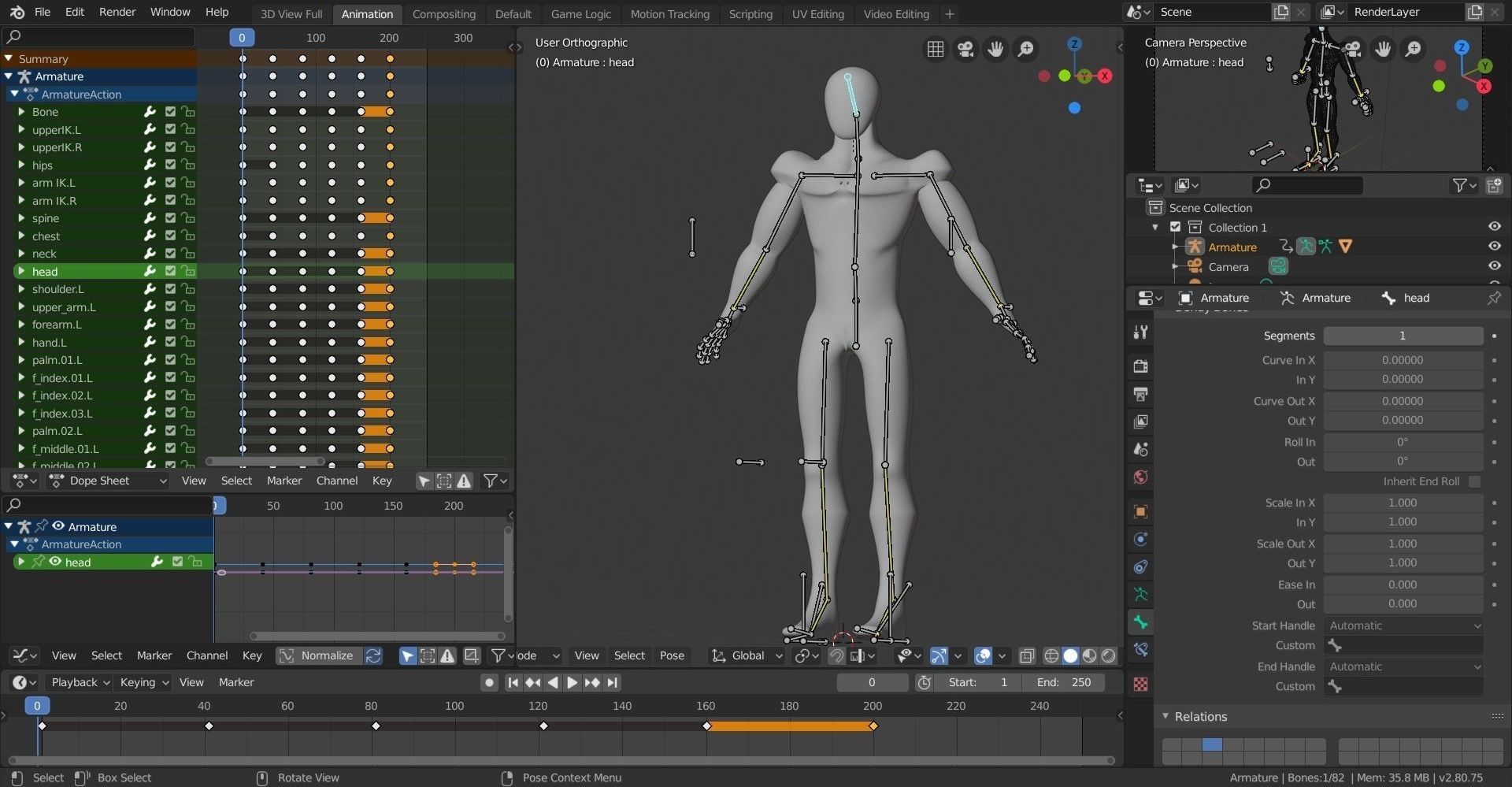The height and width of the screenshot is (787, 1512).
Task: Open the Global transform orientation dropdown
Action: click(x=747, y=655)
